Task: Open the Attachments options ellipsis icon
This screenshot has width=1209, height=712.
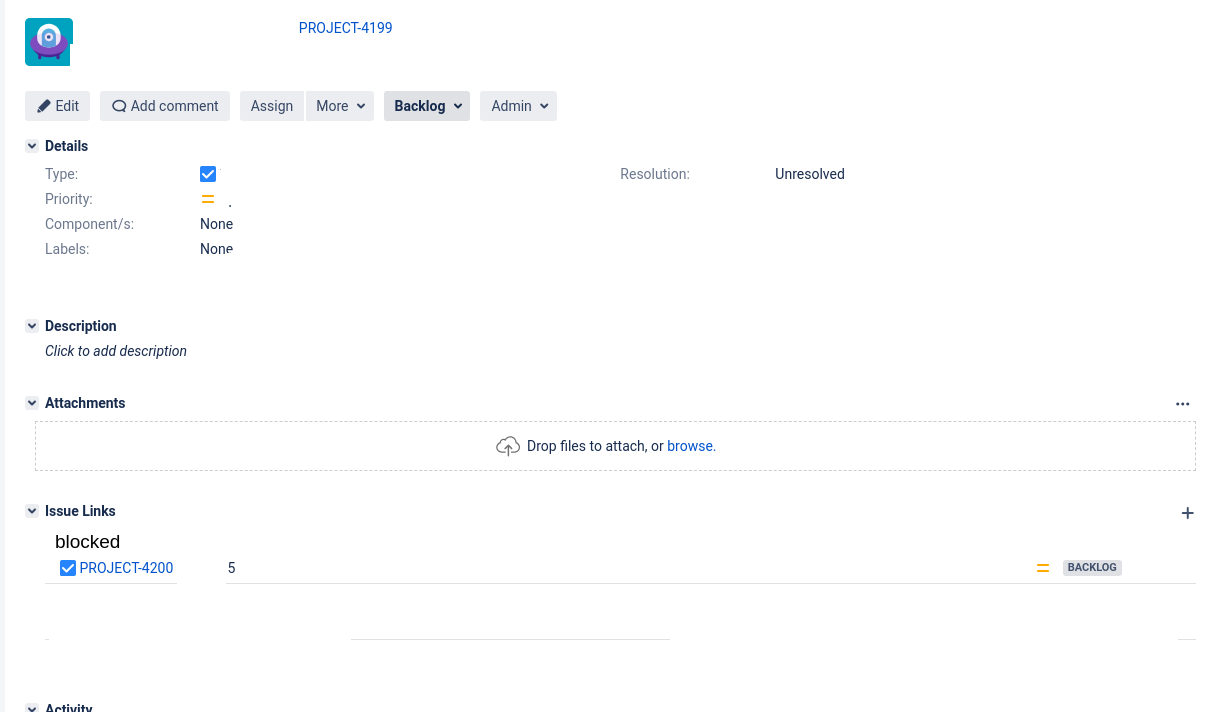Action: 1183,403
